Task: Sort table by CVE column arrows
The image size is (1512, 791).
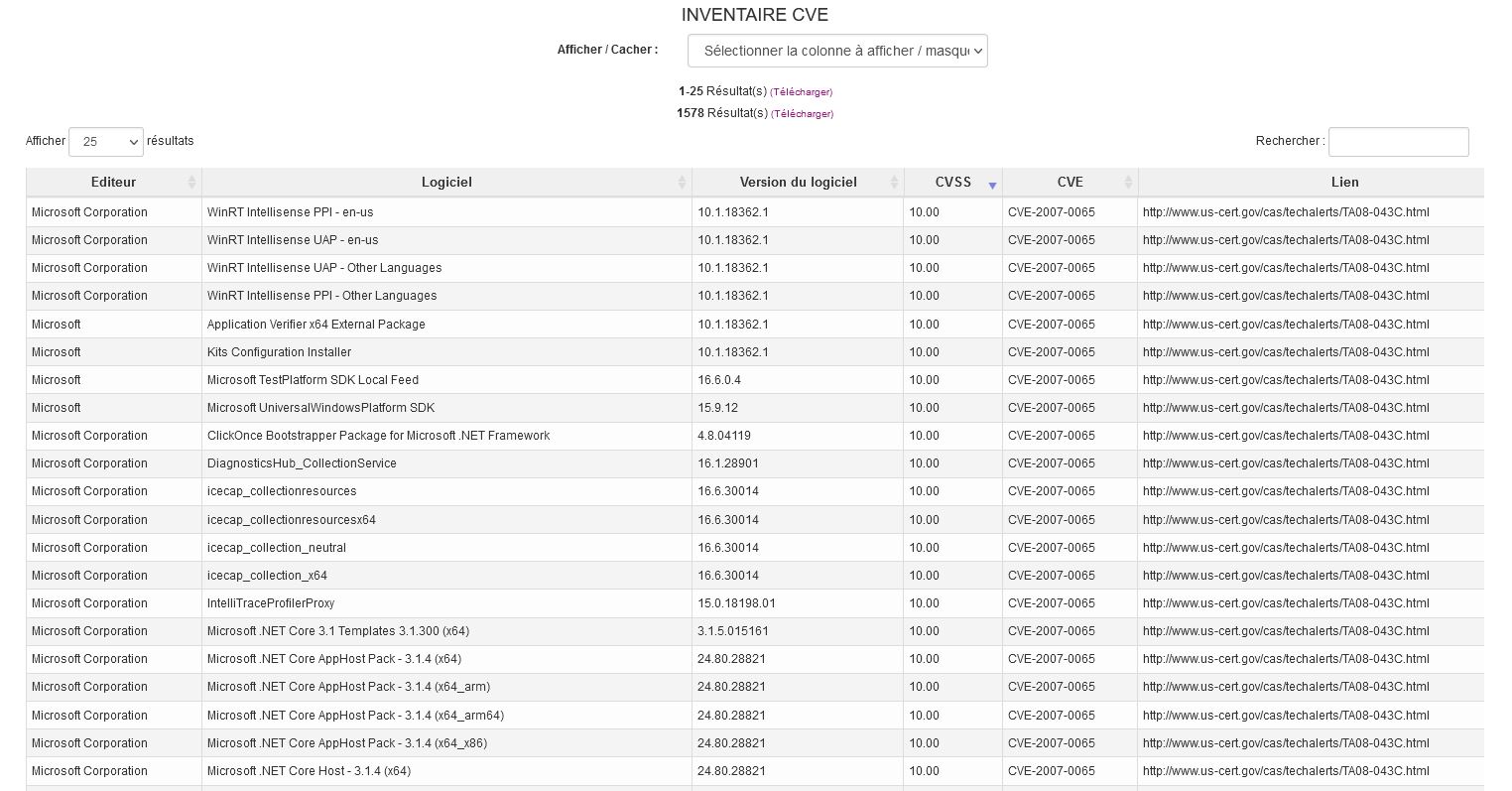Action: tap(1128, 183)
